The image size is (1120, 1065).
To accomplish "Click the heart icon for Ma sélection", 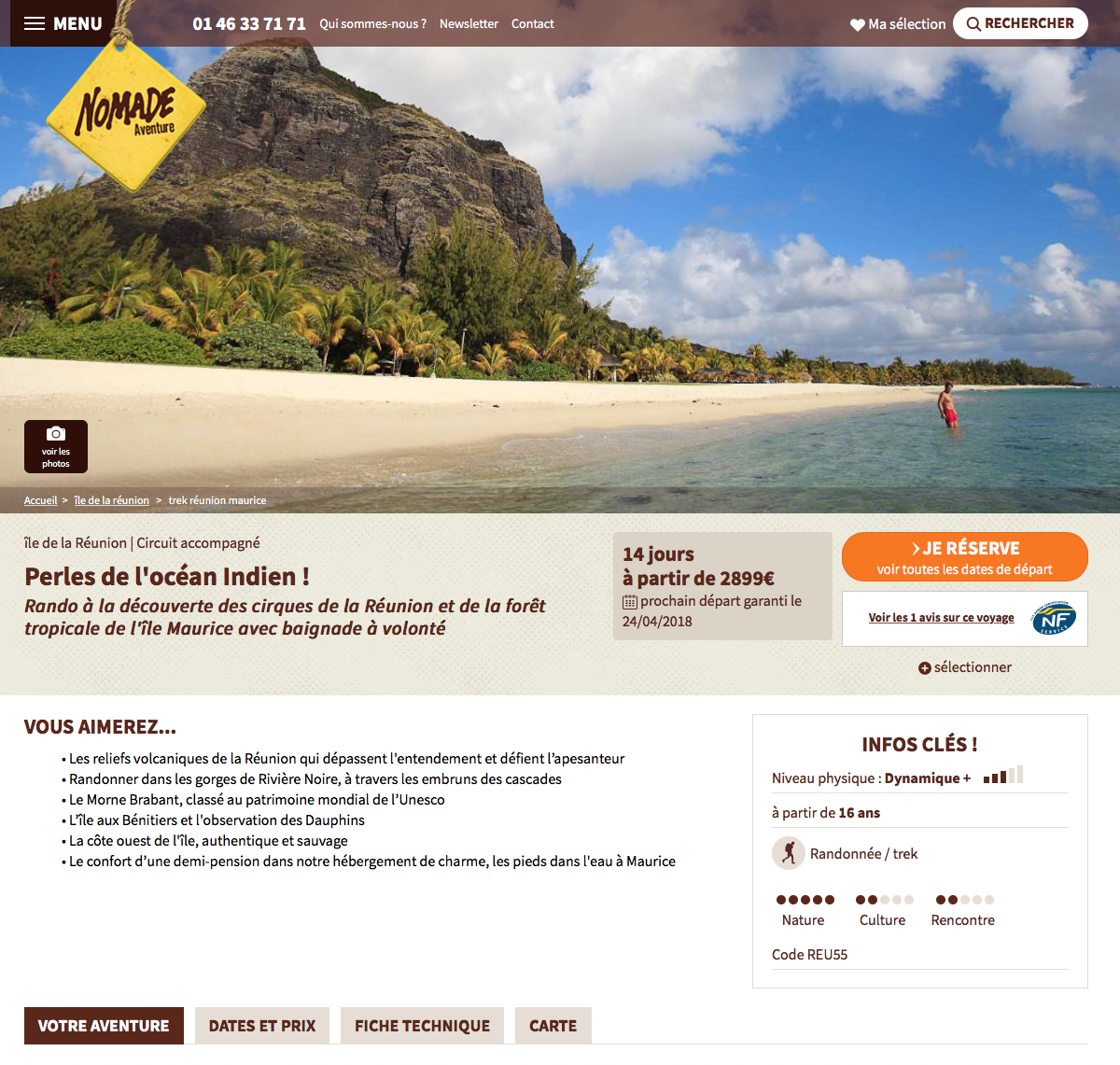I will click(x=858, y=25).
